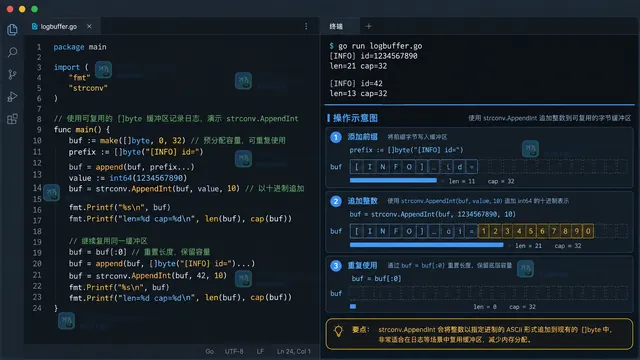Click the Ln 24, Col 1 cursor position
Screen dimensions: 640x360
pos(293,351)
